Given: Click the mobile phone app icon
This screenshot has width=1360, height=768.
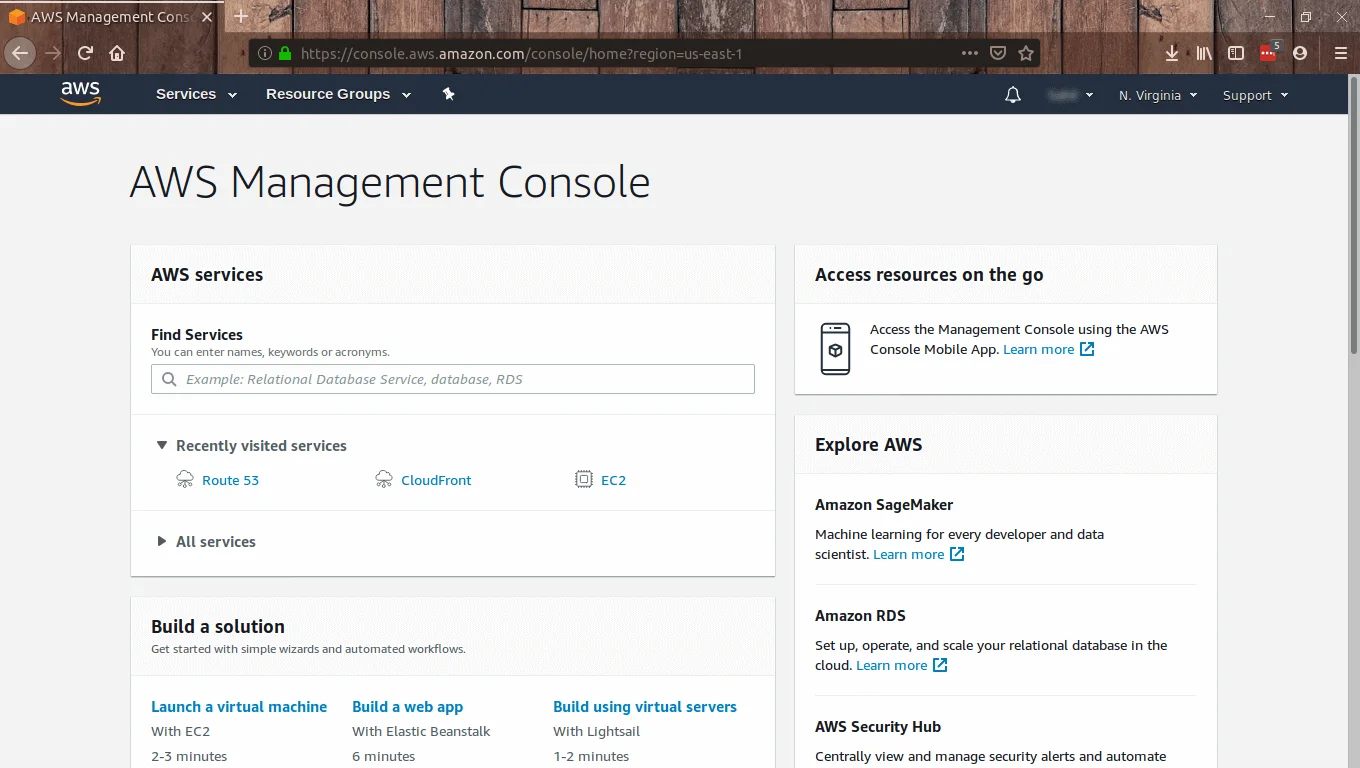Looking at the screenshot, I should [835, 349].
